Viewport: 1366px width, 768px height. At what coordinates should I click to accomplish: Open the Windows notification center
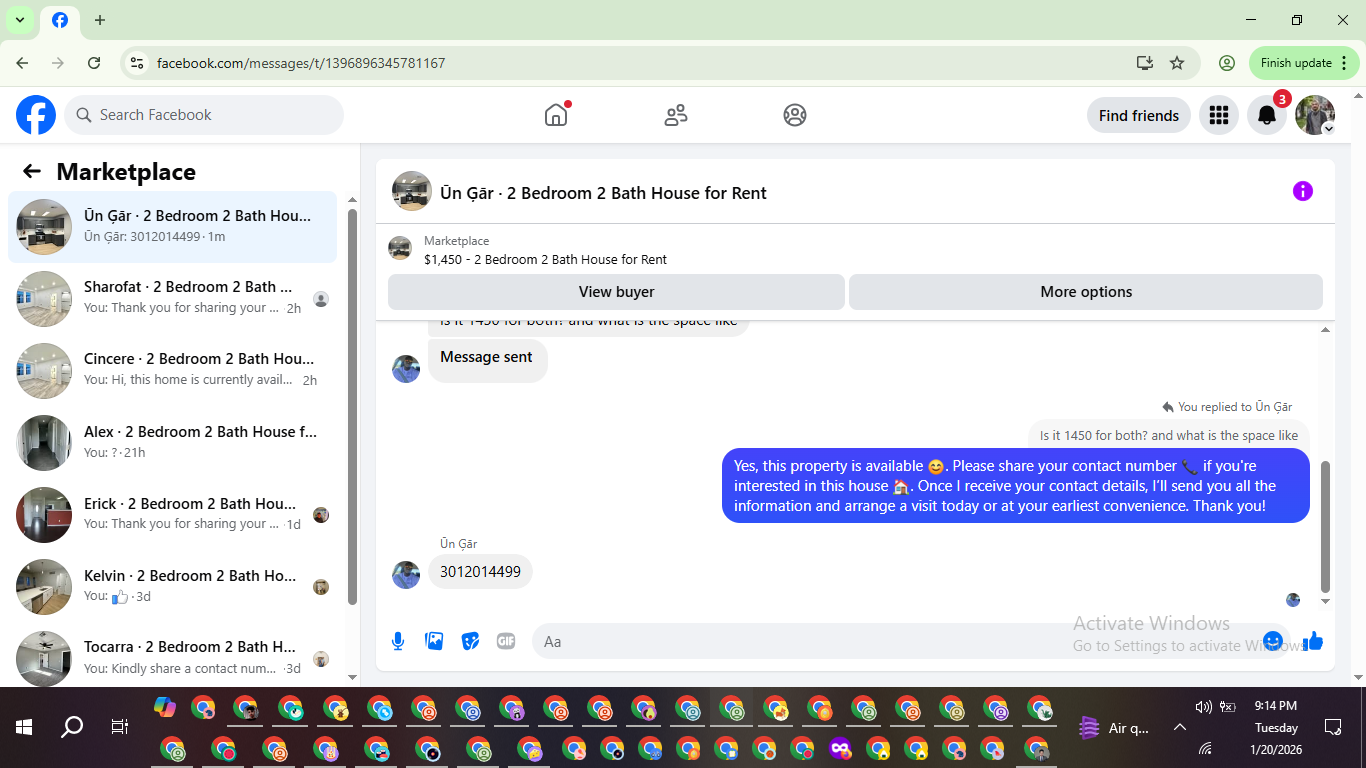point(1333,727)
